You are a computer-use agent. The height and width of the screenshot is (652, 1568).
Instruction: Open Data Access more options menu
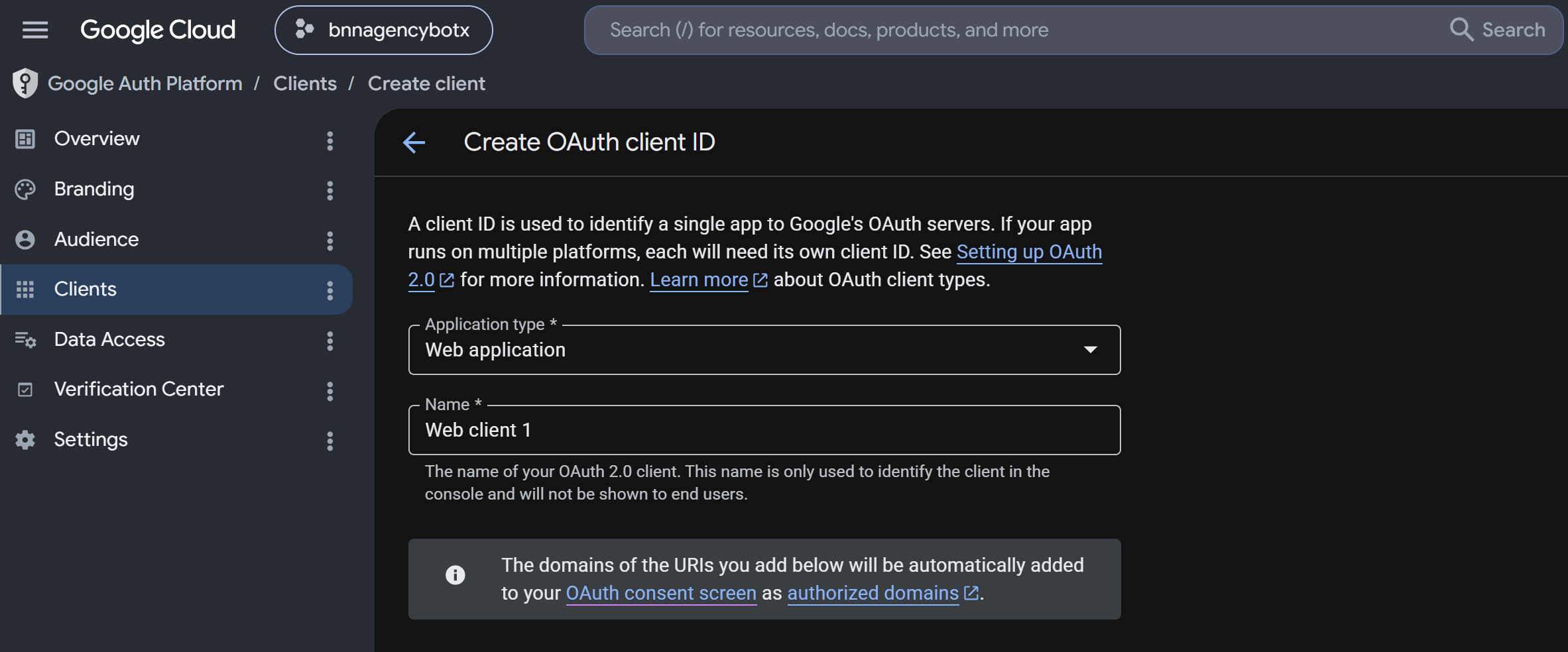(x=330, y=341)
